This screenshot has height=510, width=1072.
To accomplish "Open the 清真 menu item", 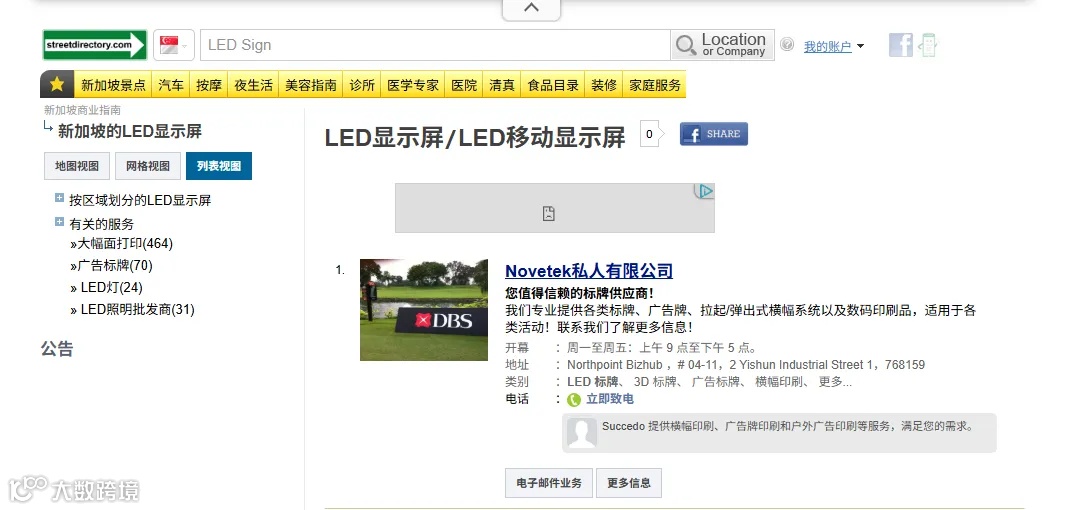I will 502,85.
